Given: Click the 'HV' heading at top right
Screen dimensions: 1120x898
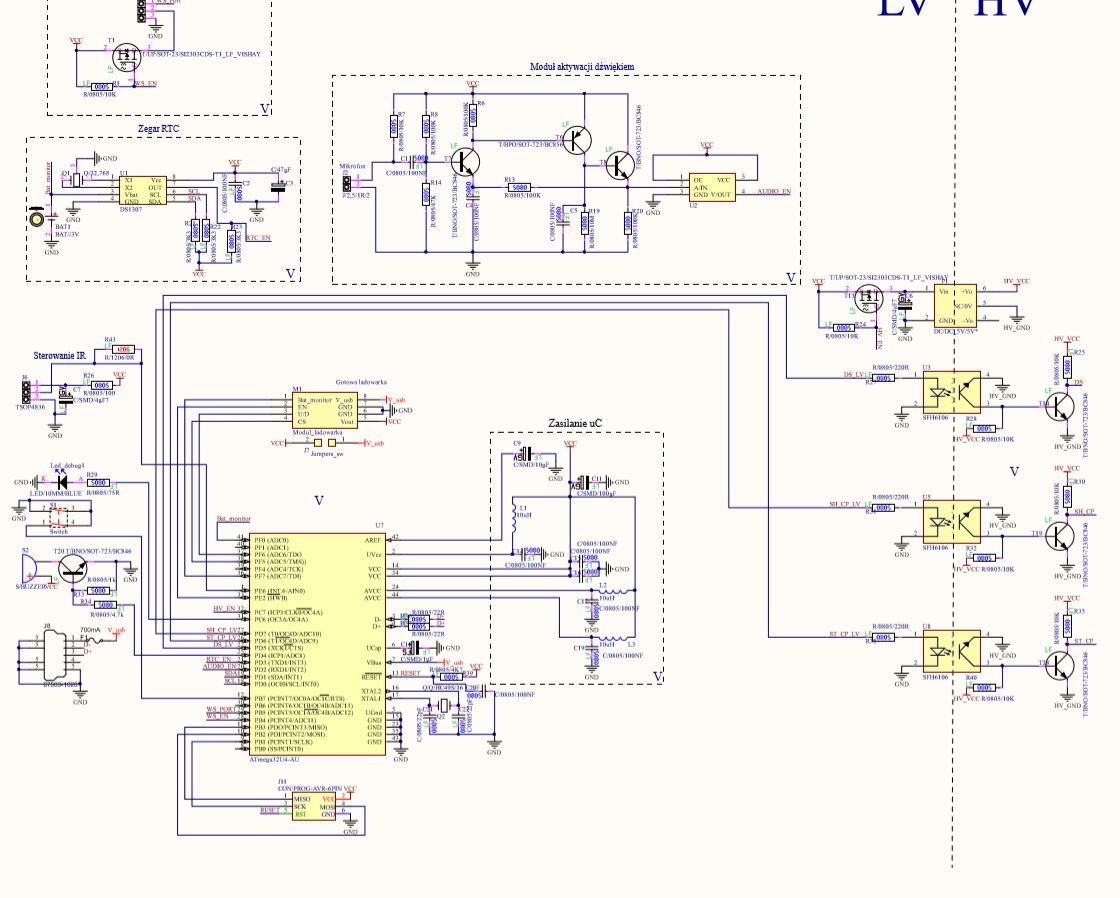Looking at the screenshot, I should pyautogui.click(x=1006, y=8).
